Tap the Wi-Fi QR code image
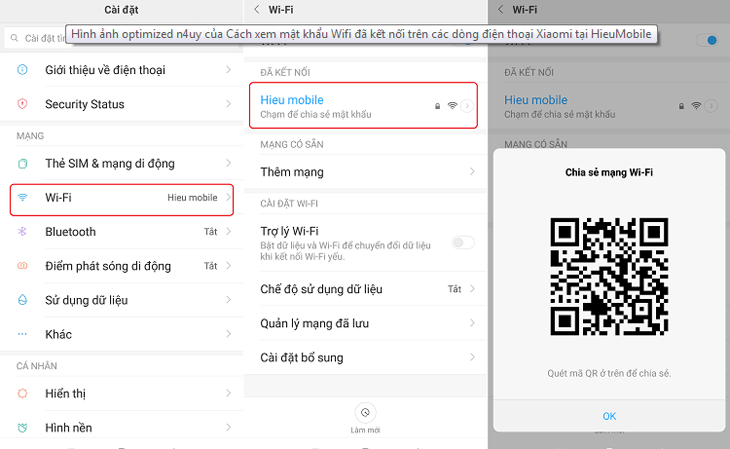 [x=609, y=276]
